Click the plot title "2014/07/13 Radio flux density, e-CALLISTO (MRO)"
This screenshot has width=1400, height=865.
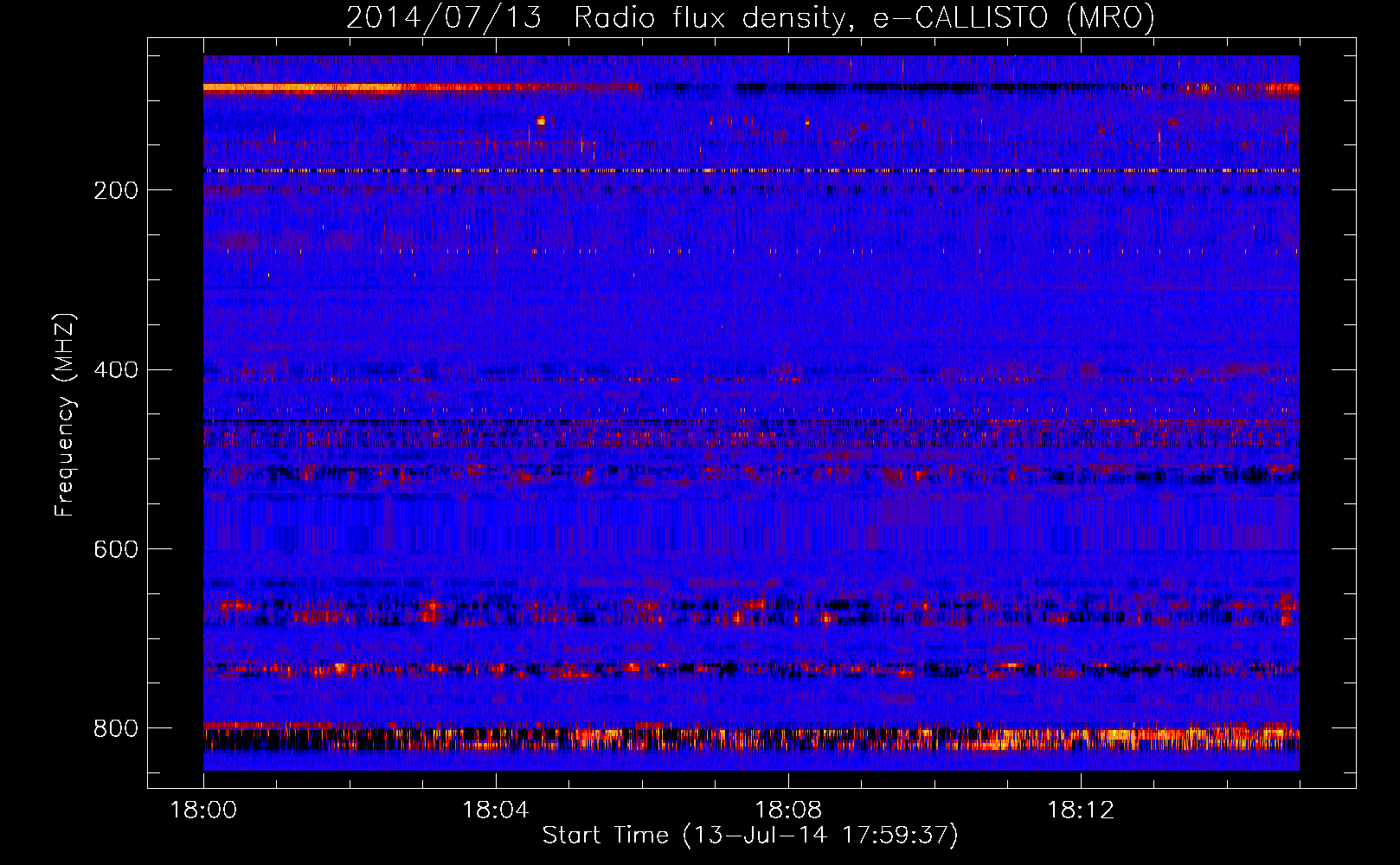pyautogui.click(x=750, y=17)
